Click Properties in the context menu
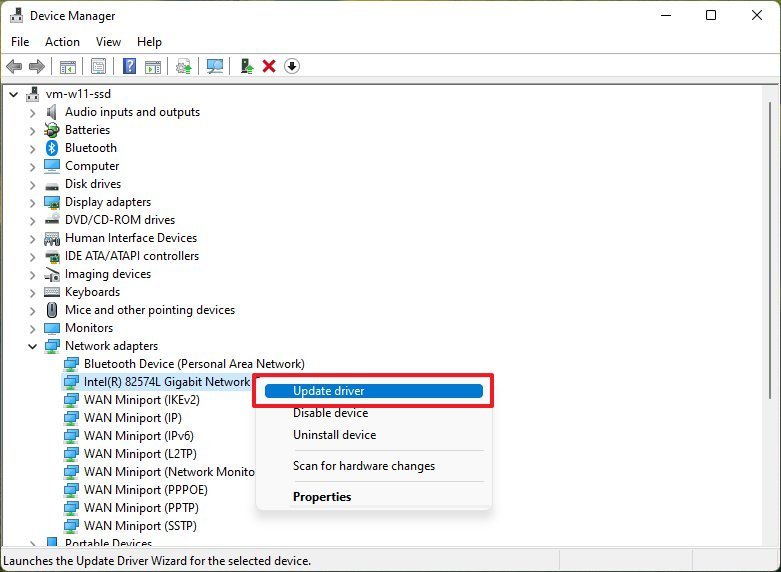Viewport: 781px width, 572px height. (x=321, y=497)
